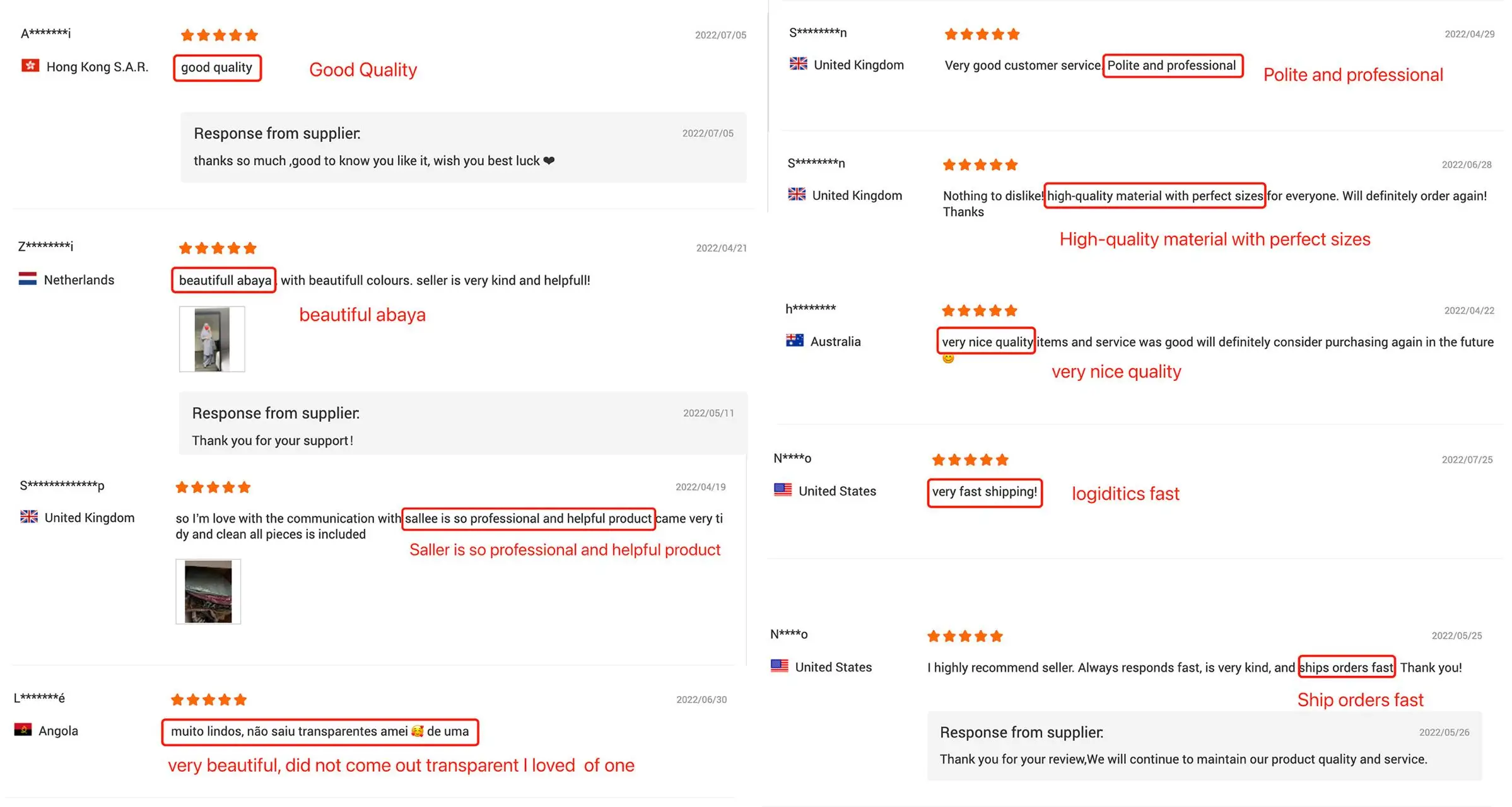Viewport: 1512px width, 807px height.
Task: Click the five-star rating on the Hong Kong review
Action: (219, 35)
